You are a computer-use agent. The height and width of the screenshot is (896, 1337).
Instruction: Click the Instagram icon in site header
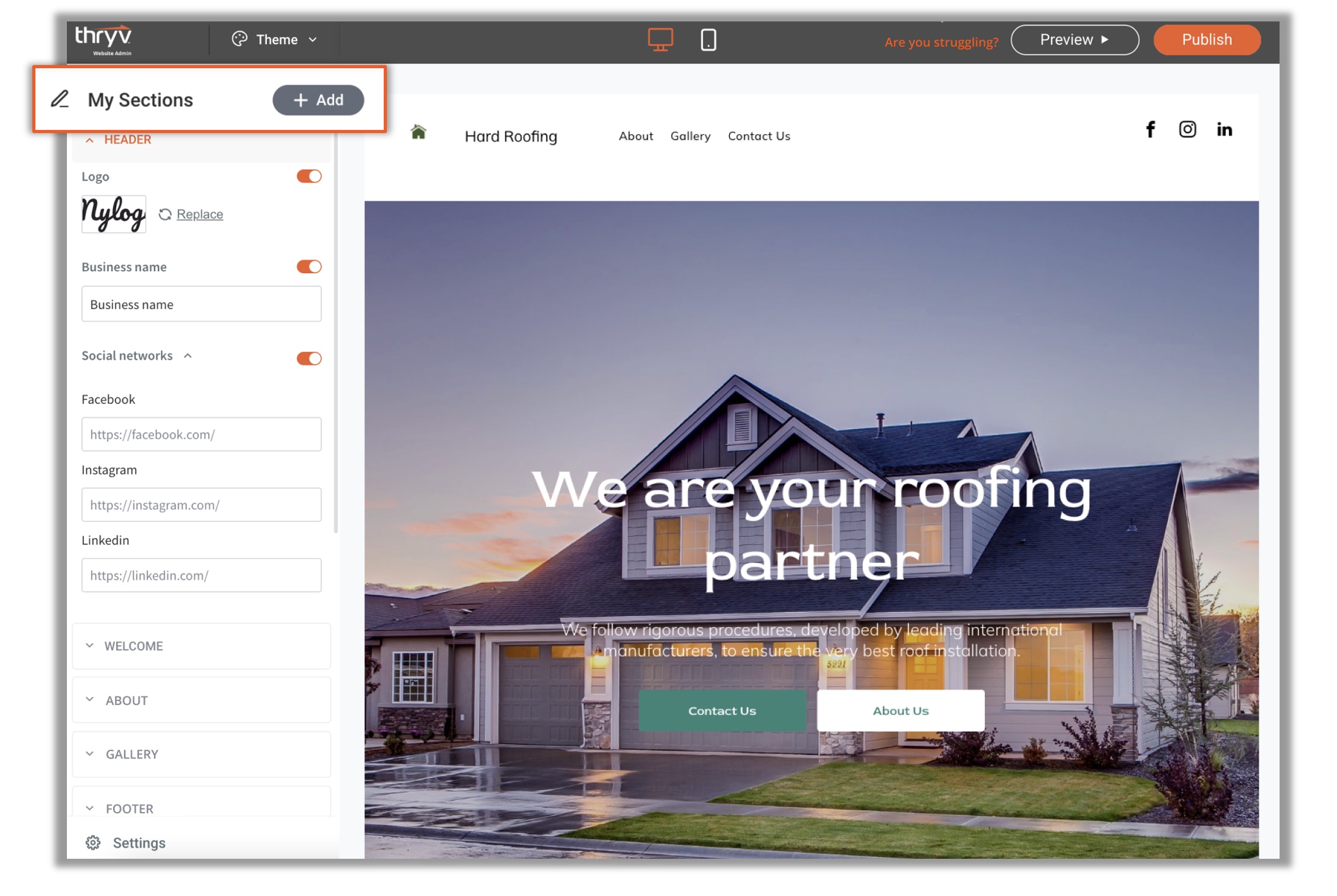click(1187, 129)
